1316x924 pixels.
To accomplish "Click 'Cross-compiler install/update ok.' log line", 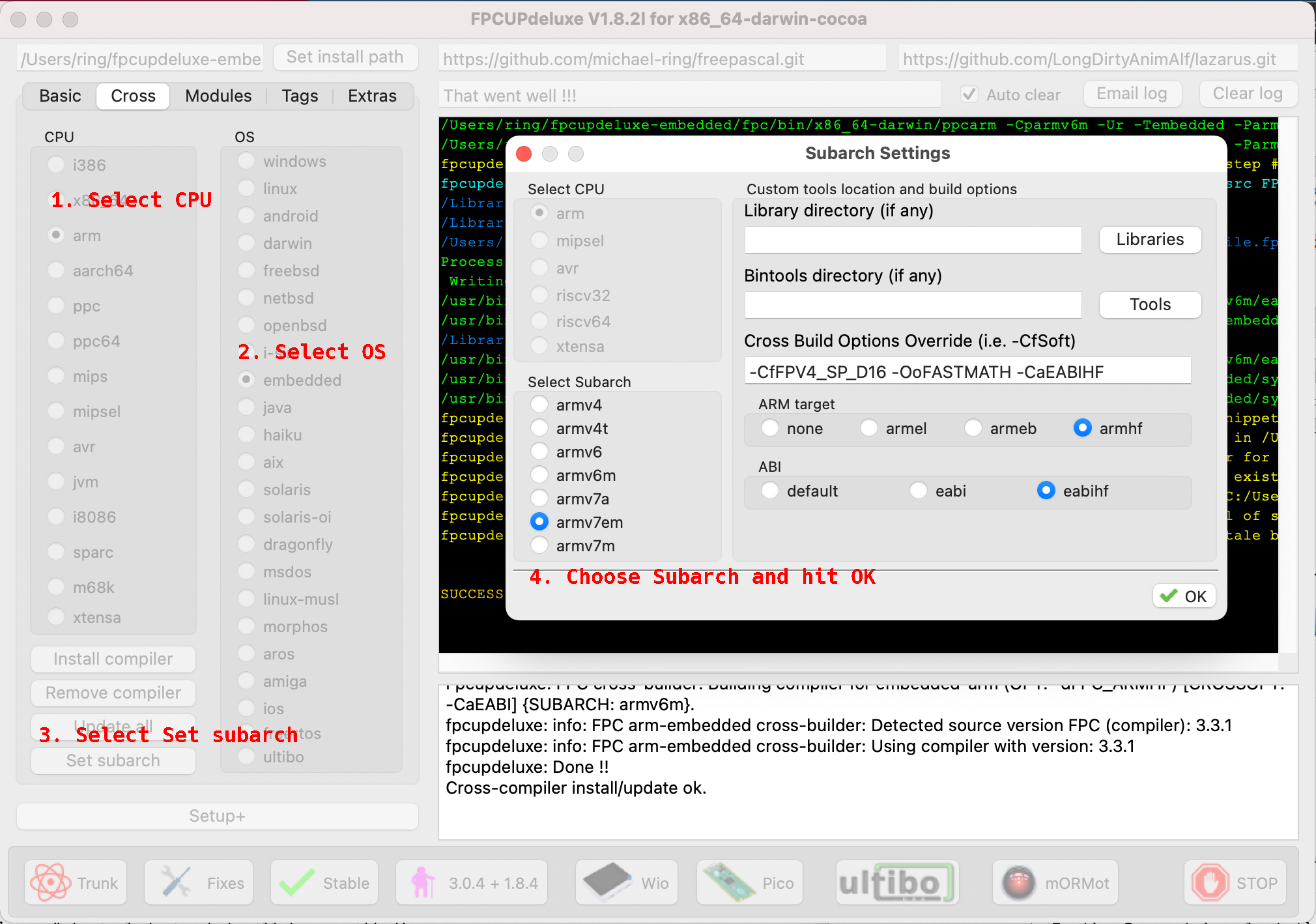I will coord(576,788).
